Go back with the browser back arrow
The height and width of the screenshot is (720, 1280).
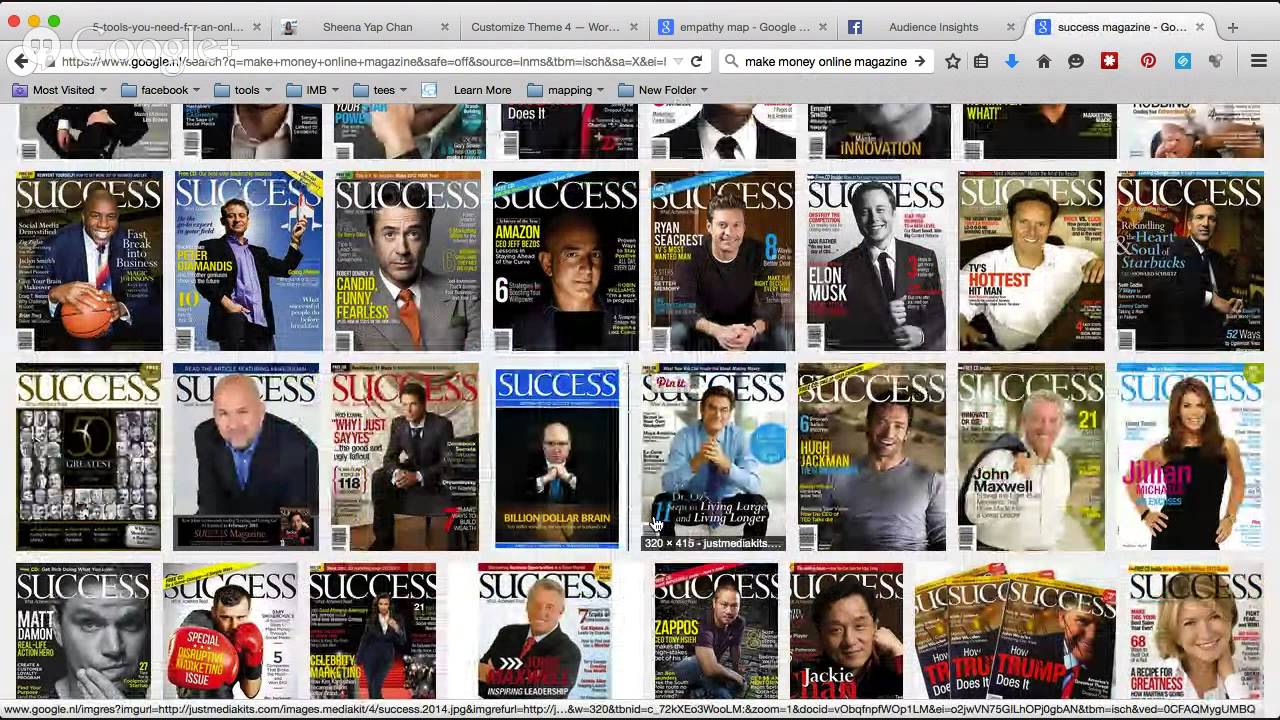[21, 61]
